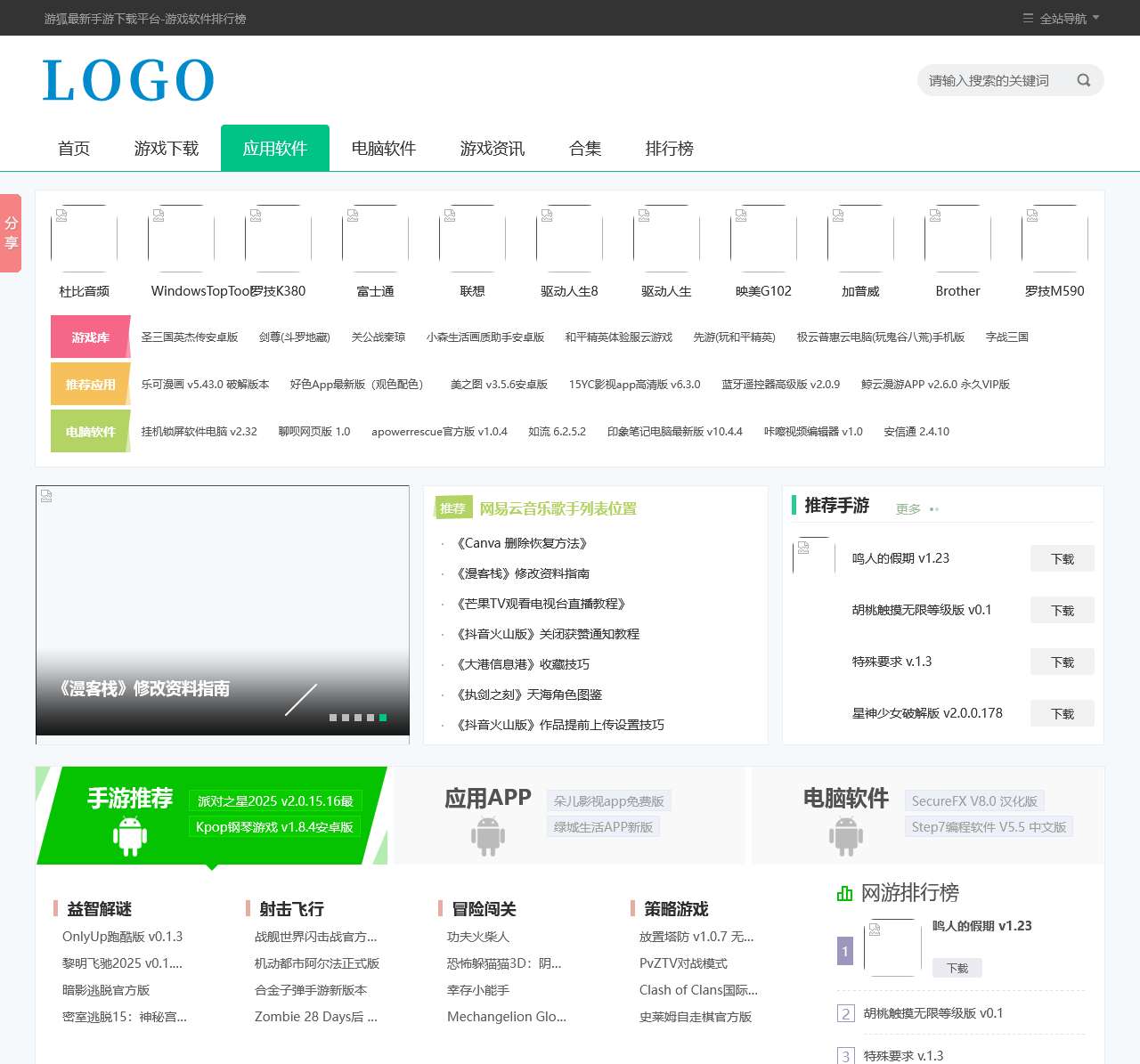The image size is (1140, 1064).
Task: Open the 合集 nav tab
Action: 585,148
